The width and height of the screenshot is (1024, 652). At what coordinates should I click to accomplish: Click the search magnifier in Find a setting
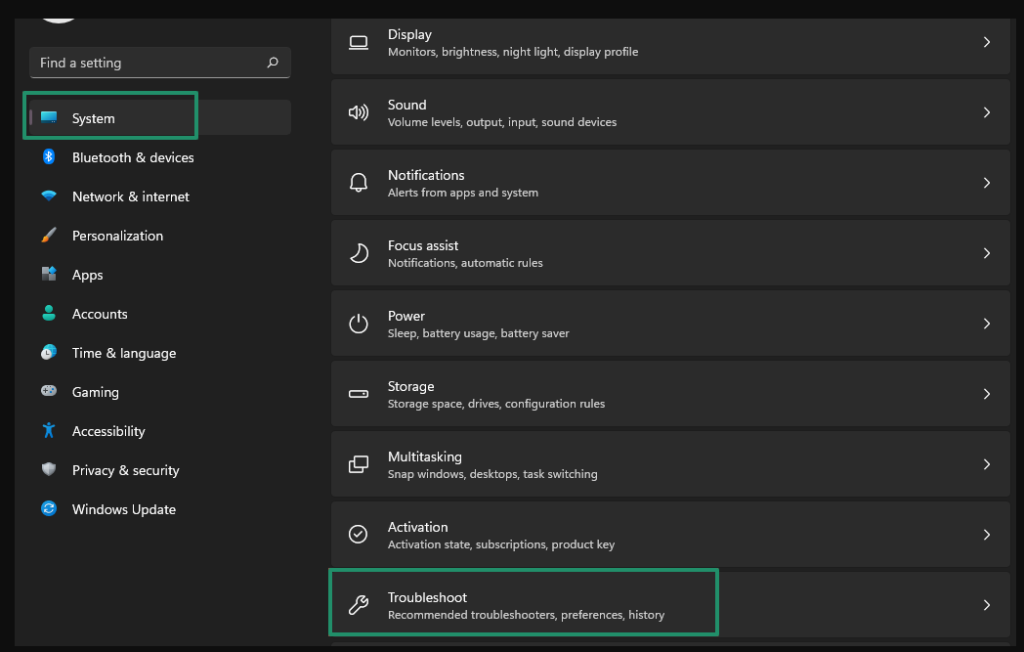pos(272,62)
